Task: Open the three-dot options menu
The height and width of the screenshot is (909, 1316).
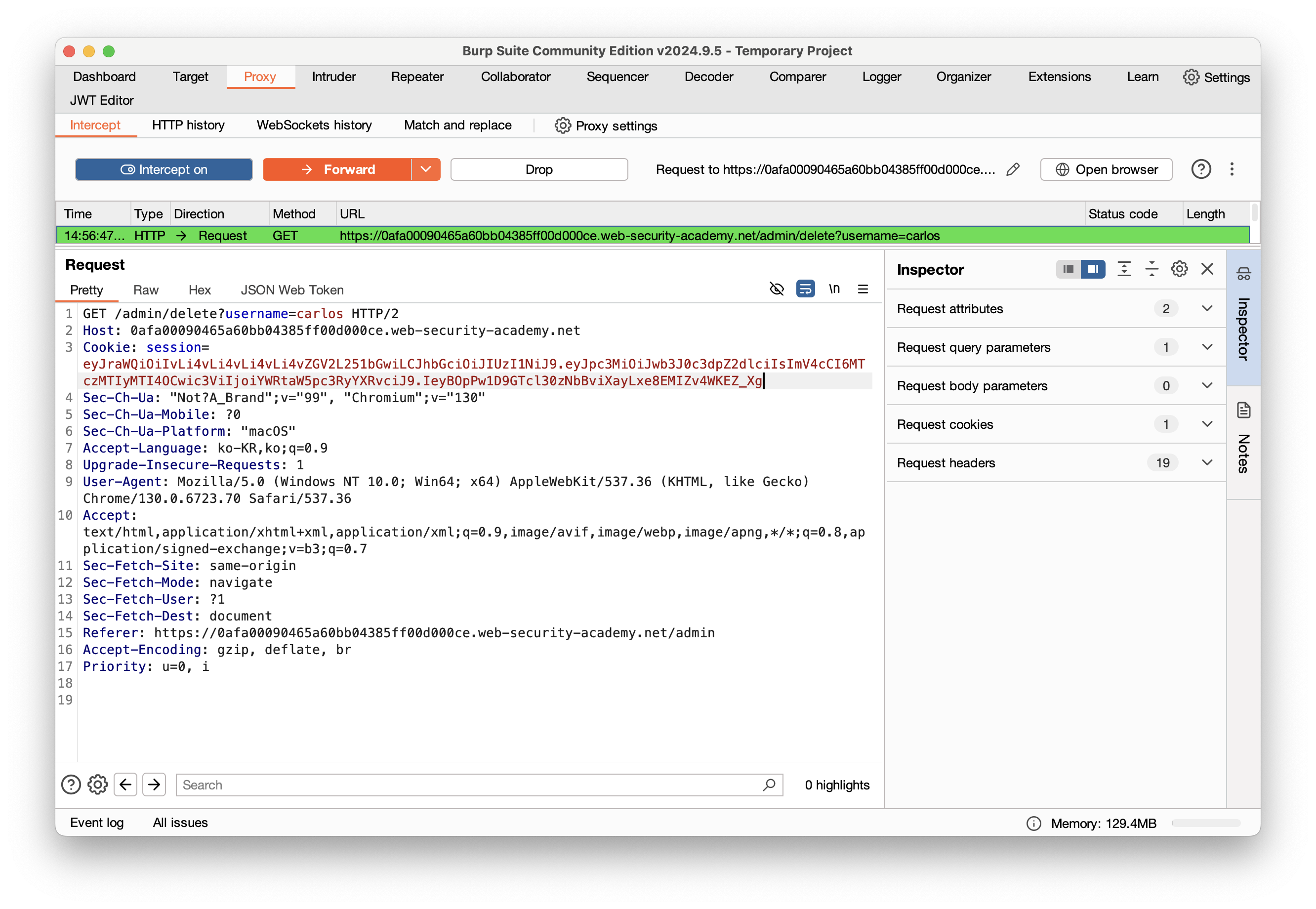Action: point(1231,170)
